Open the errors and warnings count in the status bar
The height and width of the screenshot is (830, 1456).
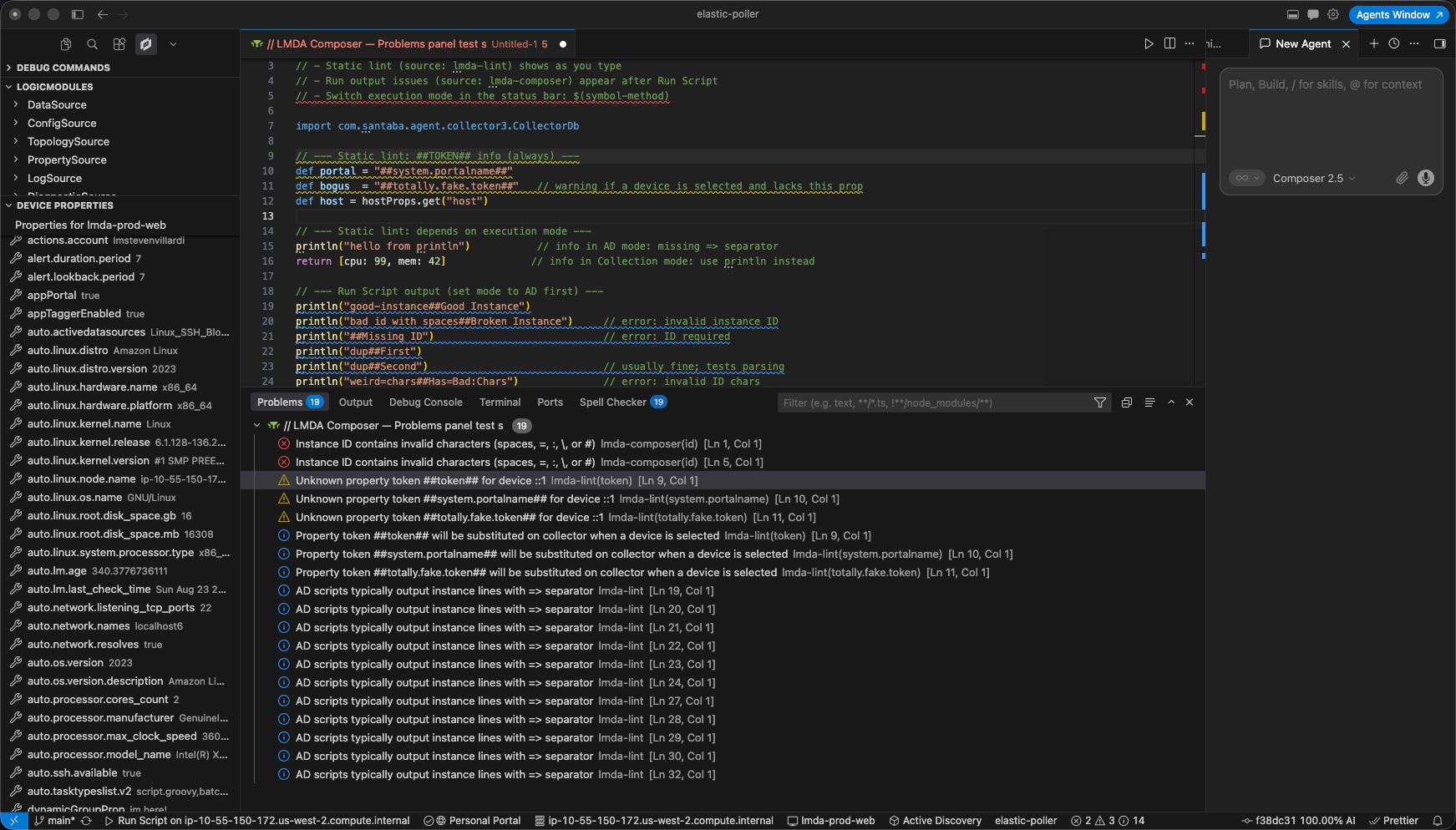coord(1108,821)
